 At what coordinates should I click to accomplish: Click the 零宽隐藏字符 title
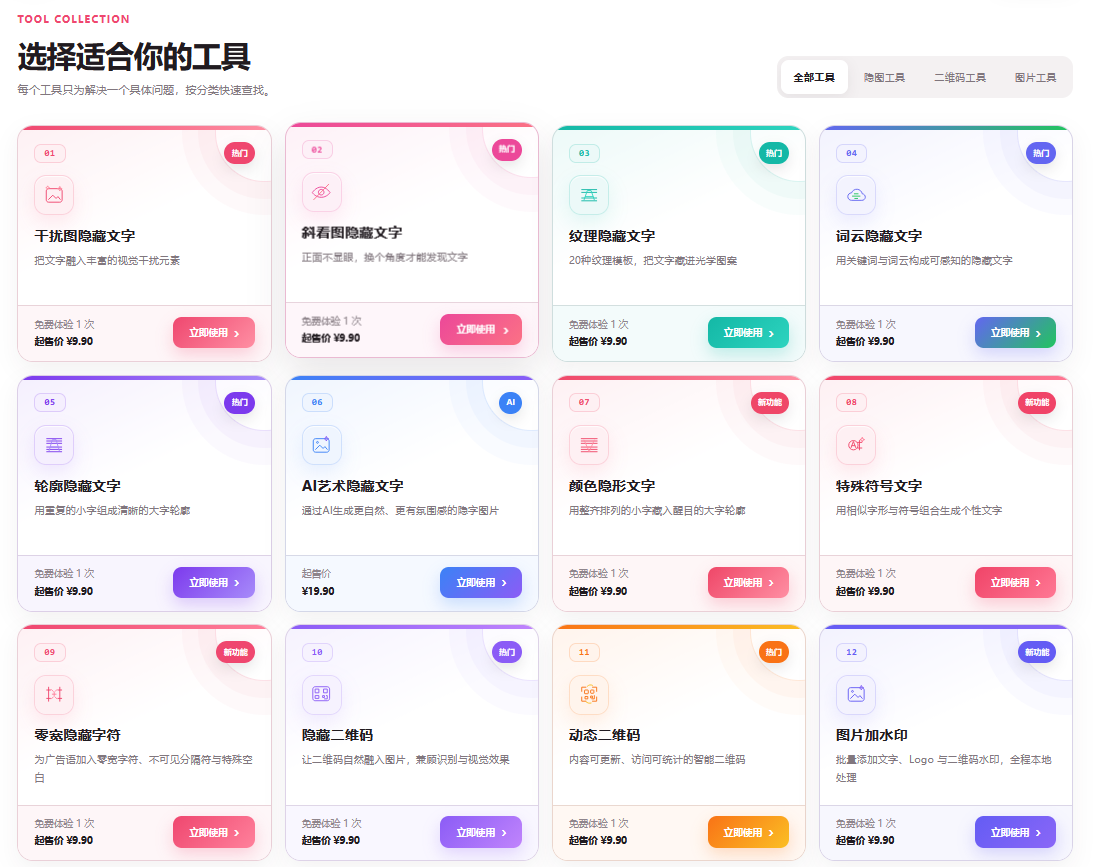(77, 734)
